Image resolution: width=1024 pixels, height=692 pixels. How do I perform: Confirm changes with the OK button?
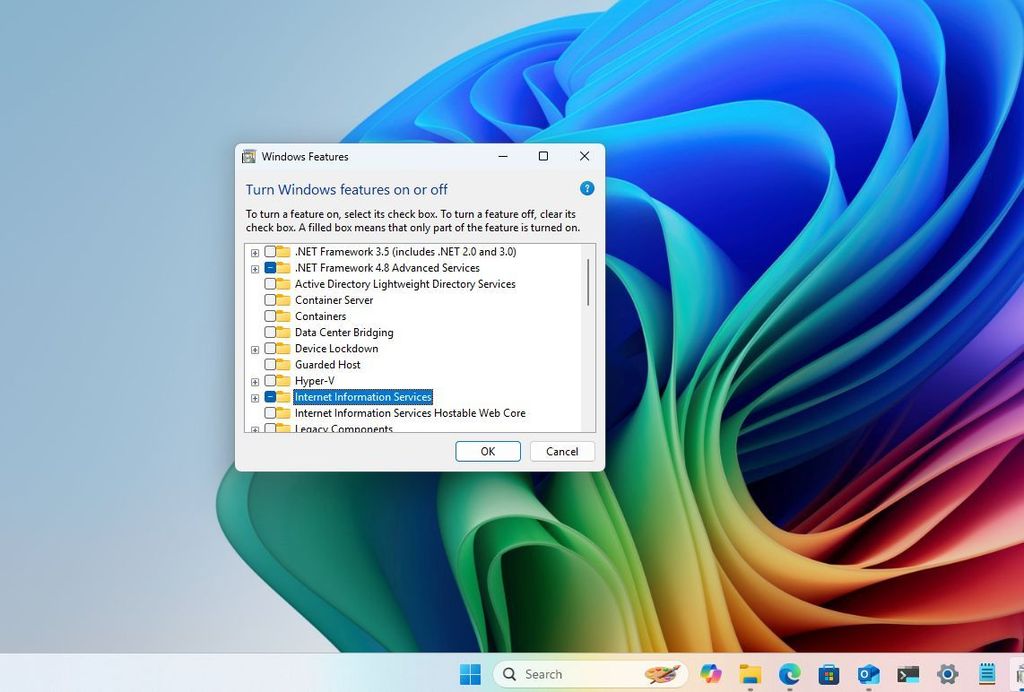pos(487,451)
